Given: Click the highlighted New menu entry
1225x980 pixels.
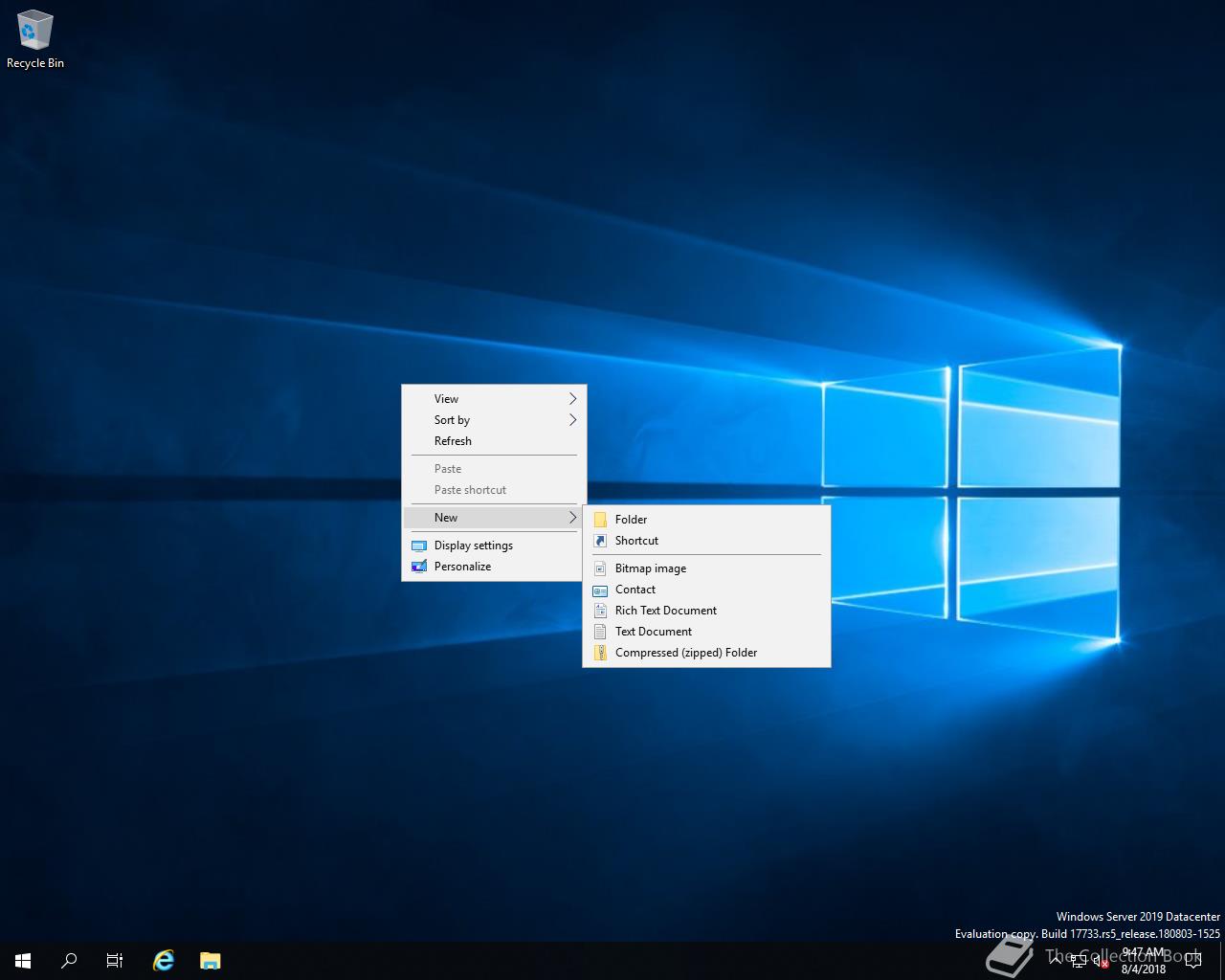Looking at the screenshot, I should click(x=494, y=518).
